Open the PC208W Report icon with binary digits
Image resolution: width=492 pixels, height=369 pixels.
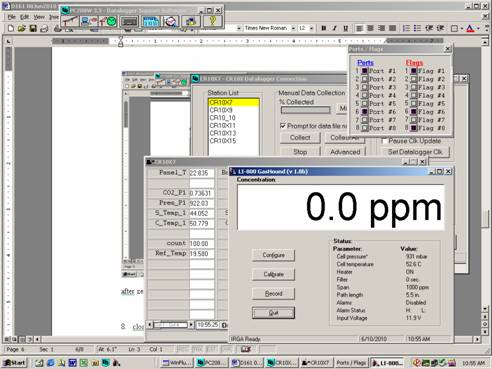151,21
